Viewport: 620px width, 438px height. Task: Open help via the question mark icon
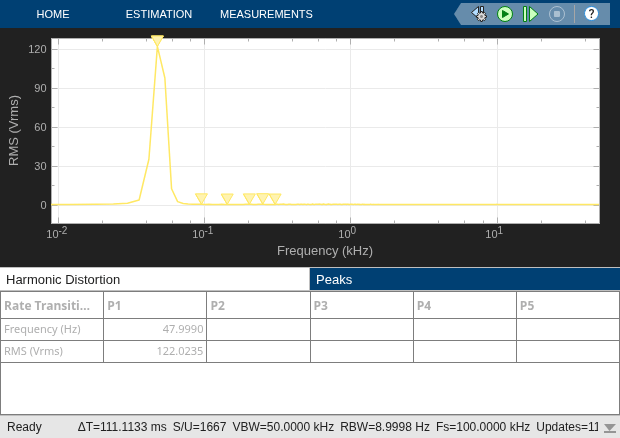point(591,14)
